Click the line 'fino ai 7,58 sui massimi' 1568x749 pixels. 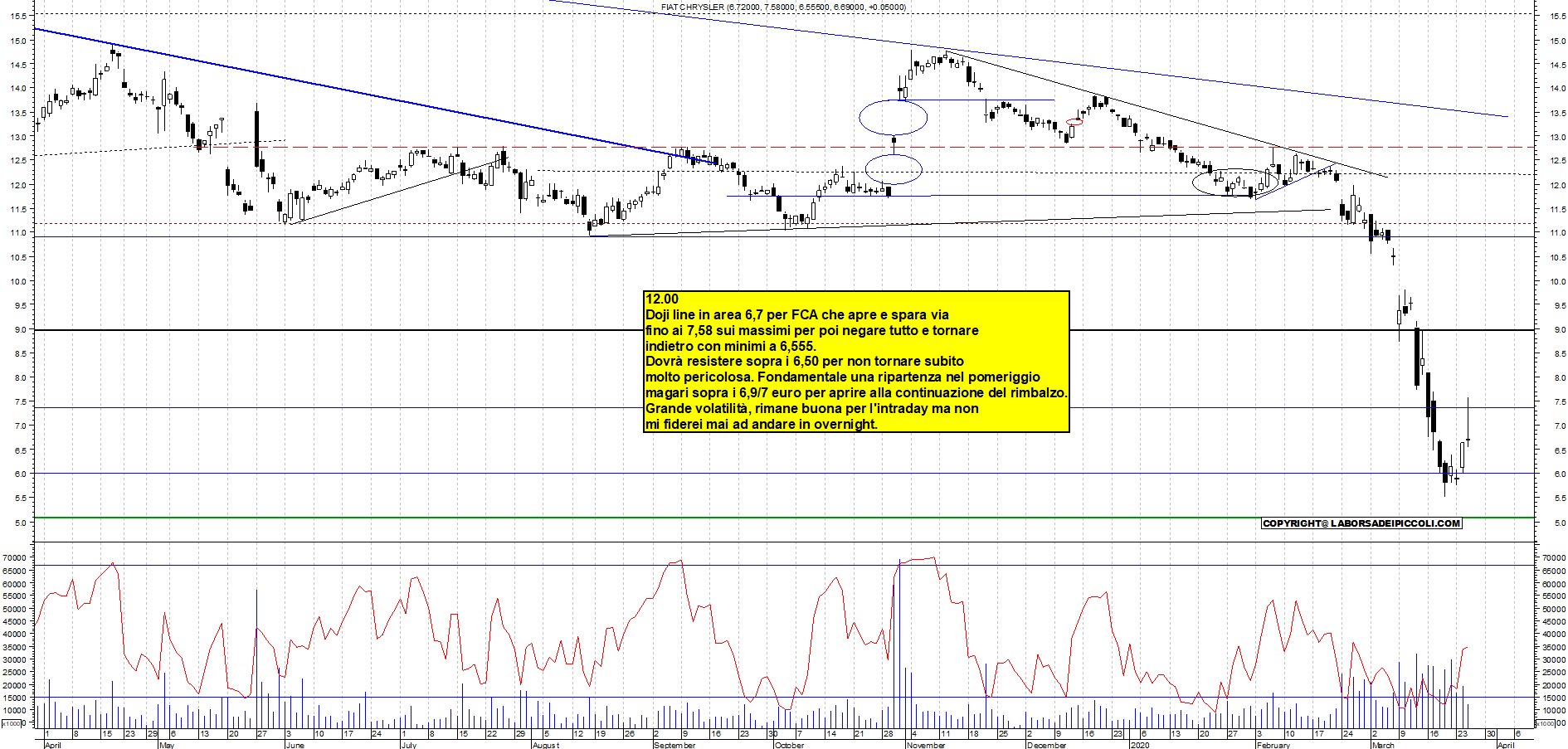812,330
